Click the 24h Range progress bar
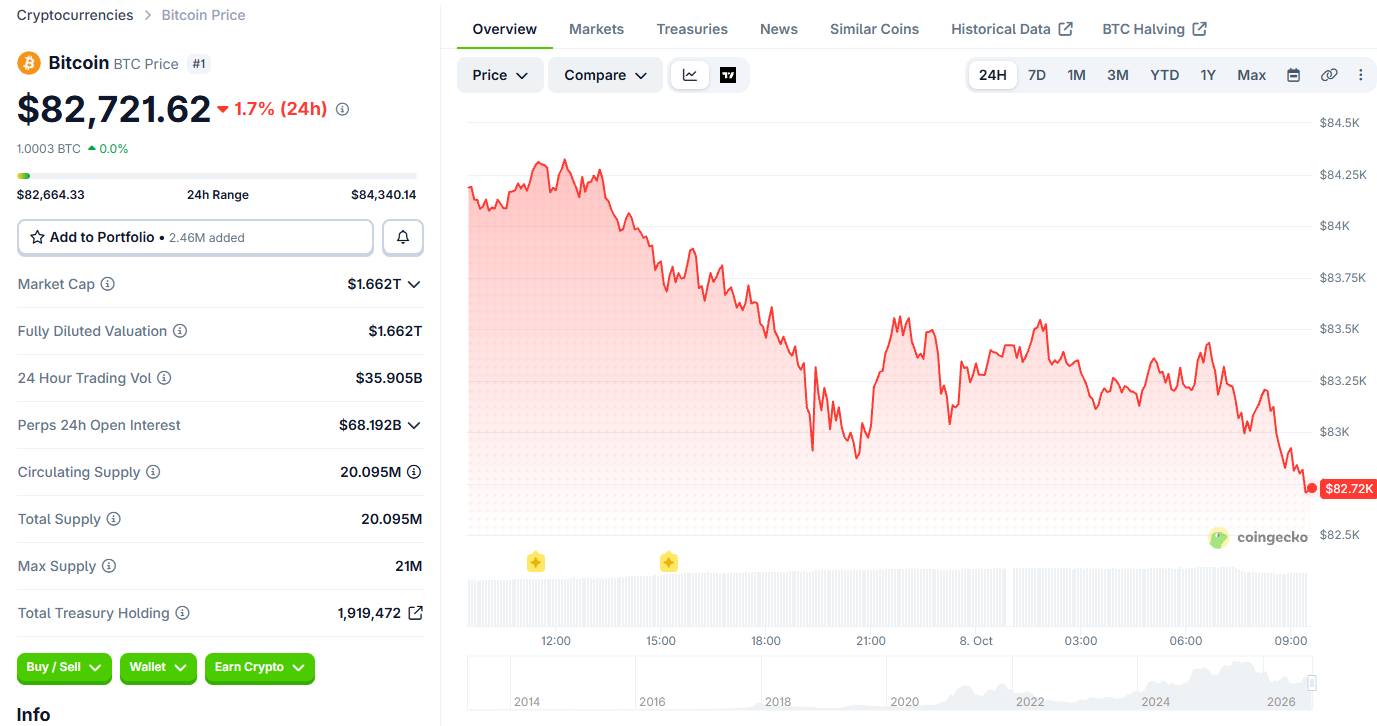Image resolution: width=1377 pixels, height=726 pixels. [x=217, y=176]
